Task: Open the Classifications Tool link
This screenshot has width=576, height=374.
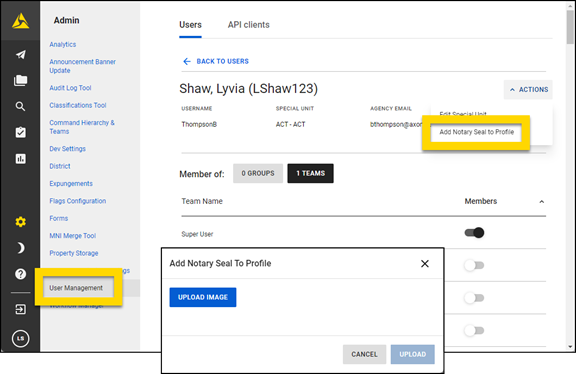Action: (78, 105)
